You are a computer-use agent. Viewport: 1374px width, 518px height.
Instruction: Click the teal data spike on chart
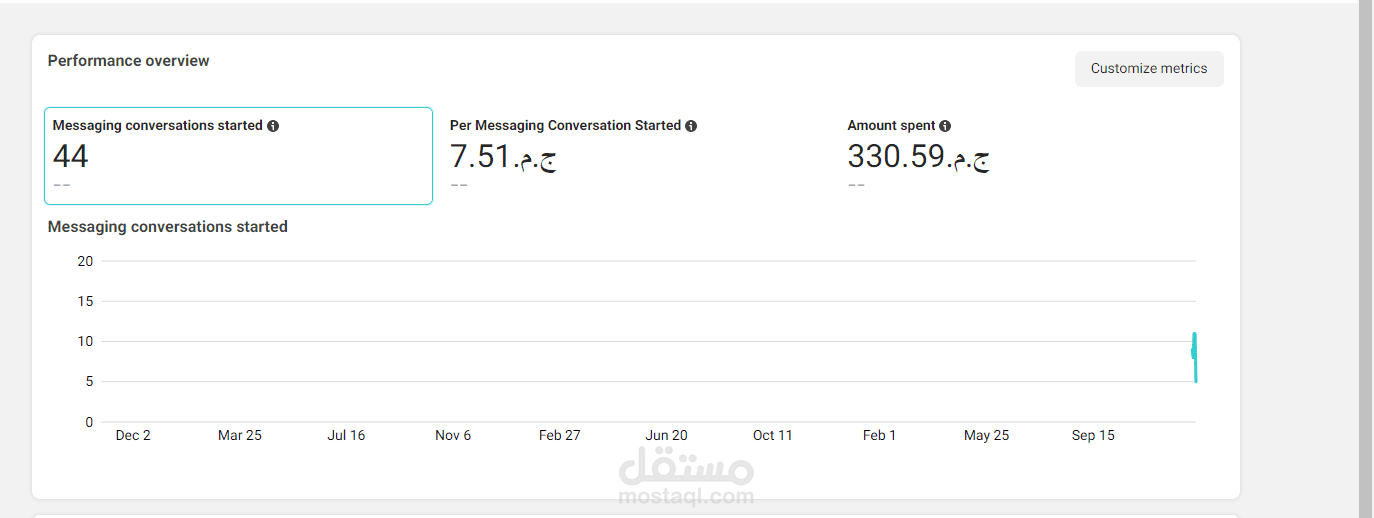point(1194,356)
